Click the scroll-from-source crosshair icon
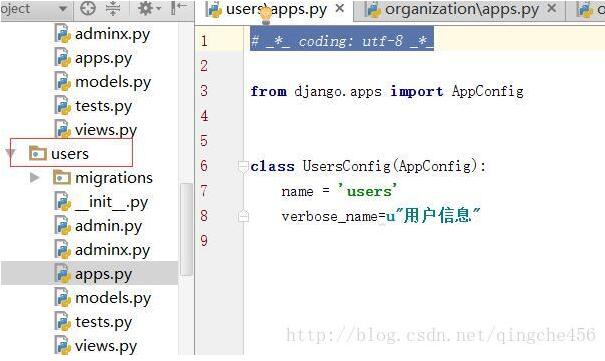605x361 pixels. pos(88,8)
